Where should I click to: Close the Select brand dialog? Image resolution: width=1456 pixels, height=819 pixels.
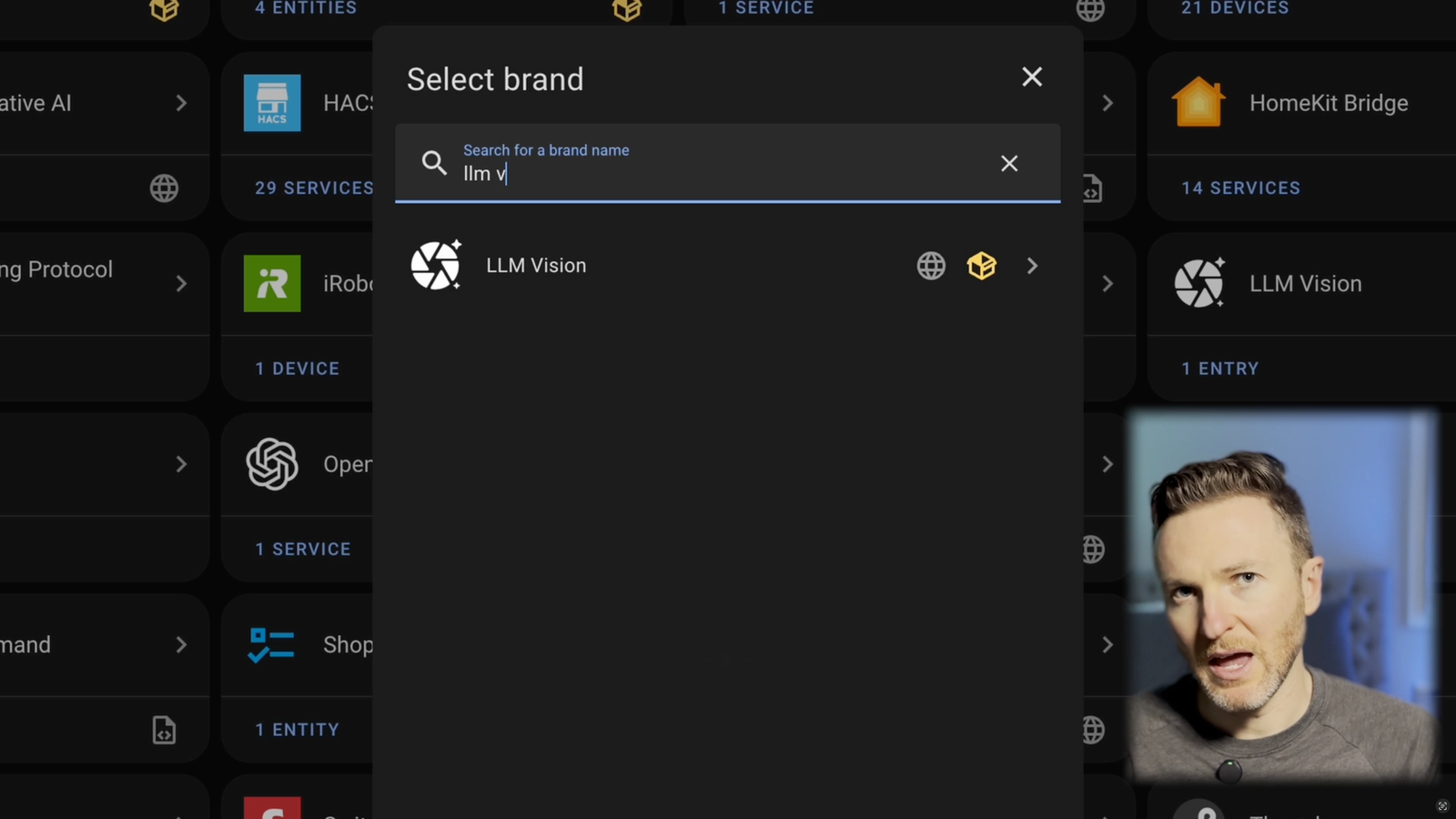coord(1031,76)
